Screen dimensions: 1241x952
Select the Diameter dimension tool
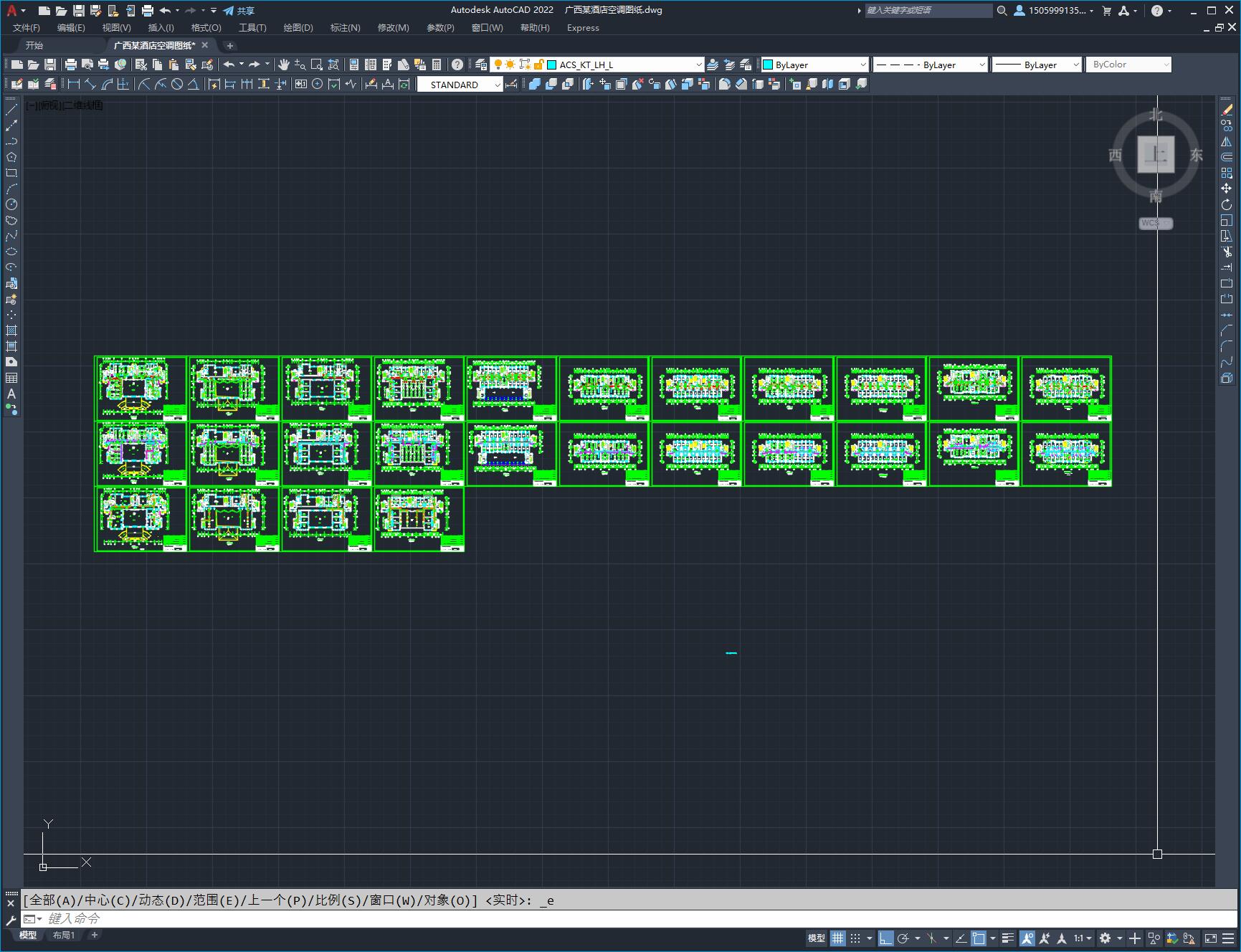click(x=177, y=84)
